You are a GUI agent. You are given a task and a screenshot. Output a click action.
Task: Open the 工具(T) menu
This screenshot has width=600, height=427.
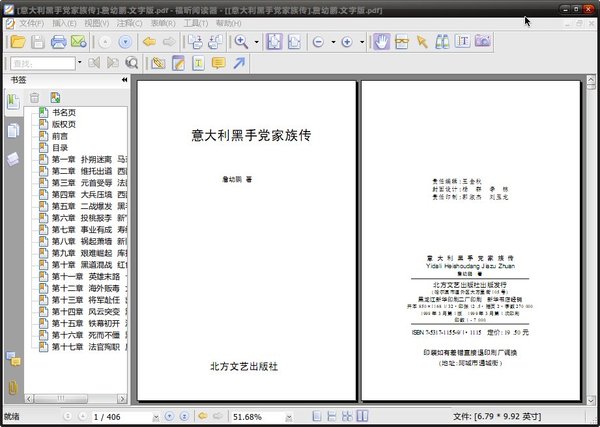(x=196, y=23)
